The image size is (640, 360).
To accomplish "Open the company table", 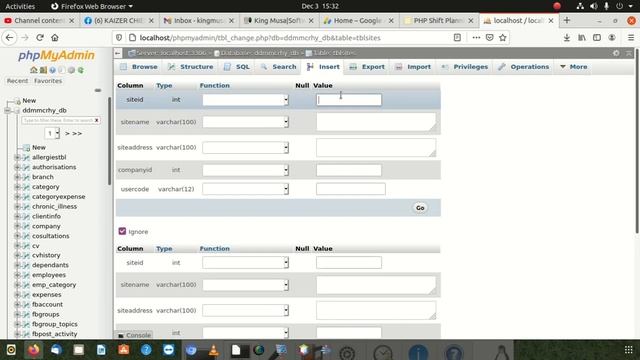I will [x=46, y=226].
